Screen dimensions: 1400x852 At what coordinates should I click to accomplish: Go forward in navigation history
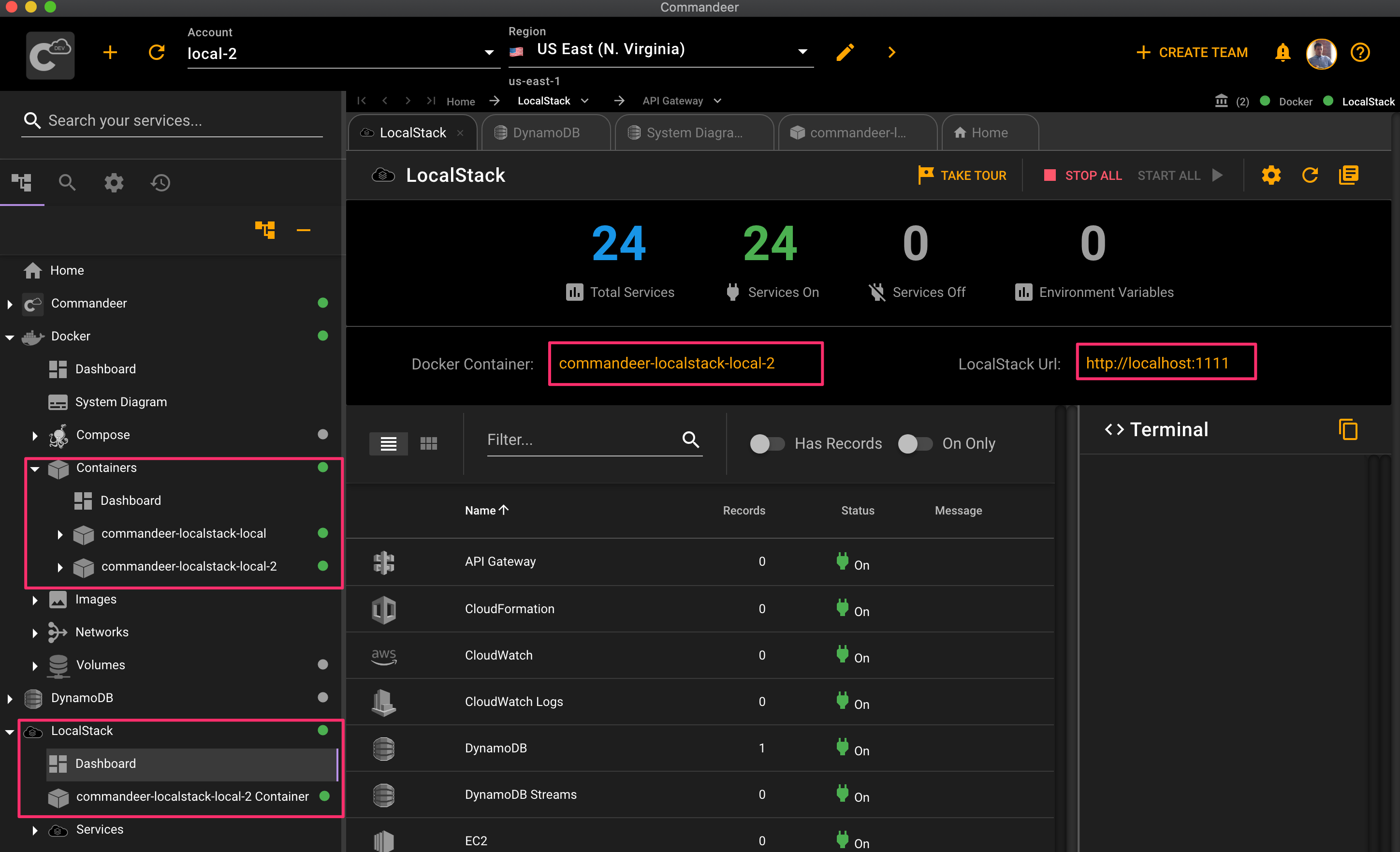pos(408,101)
